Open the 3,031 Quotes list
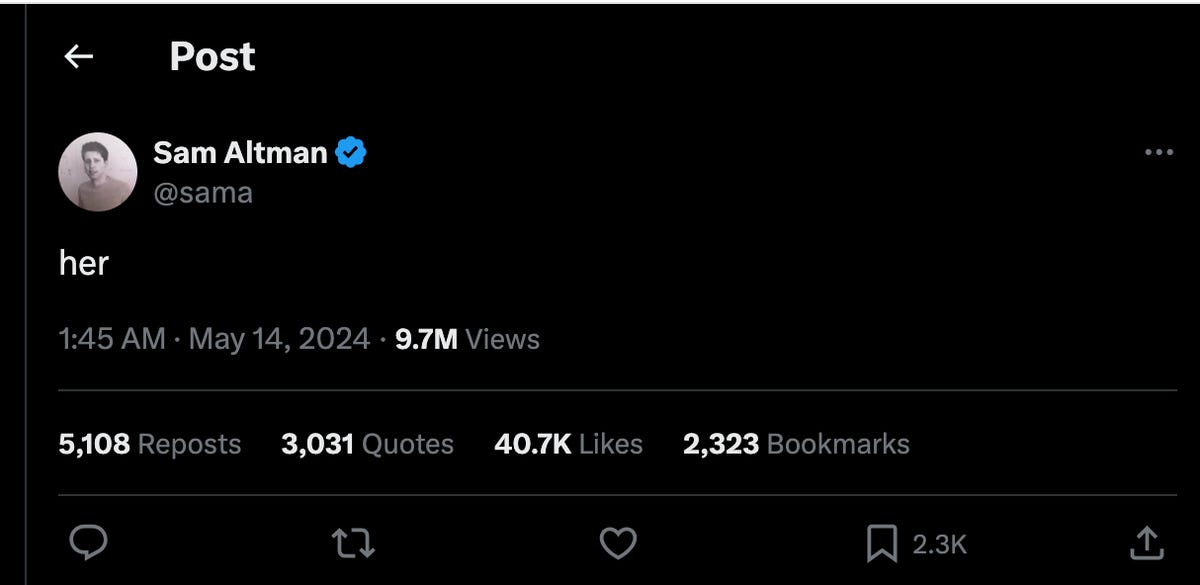 tap(367, 444)
